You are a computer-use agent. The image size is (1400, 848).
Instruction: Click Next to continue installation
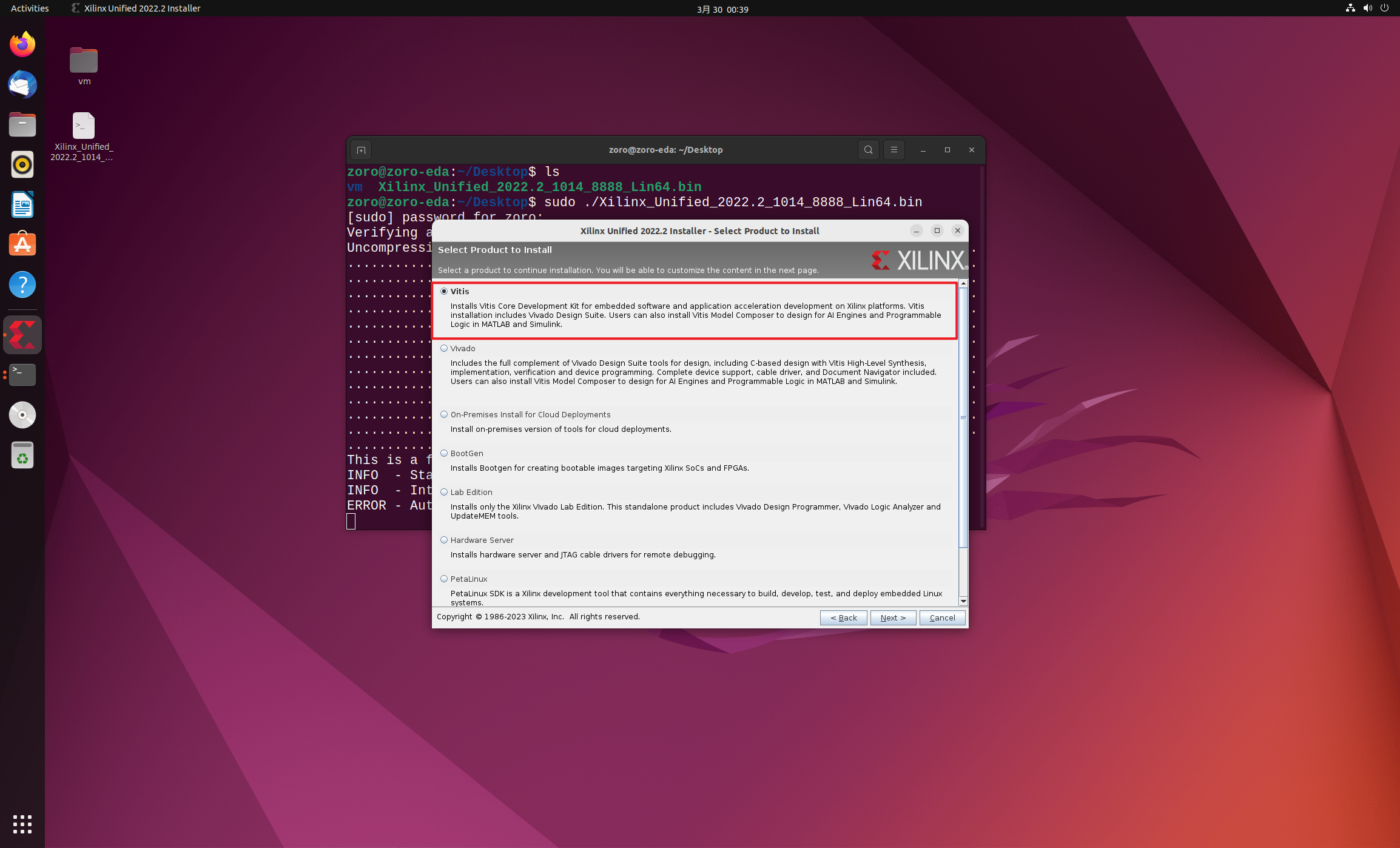893,617
